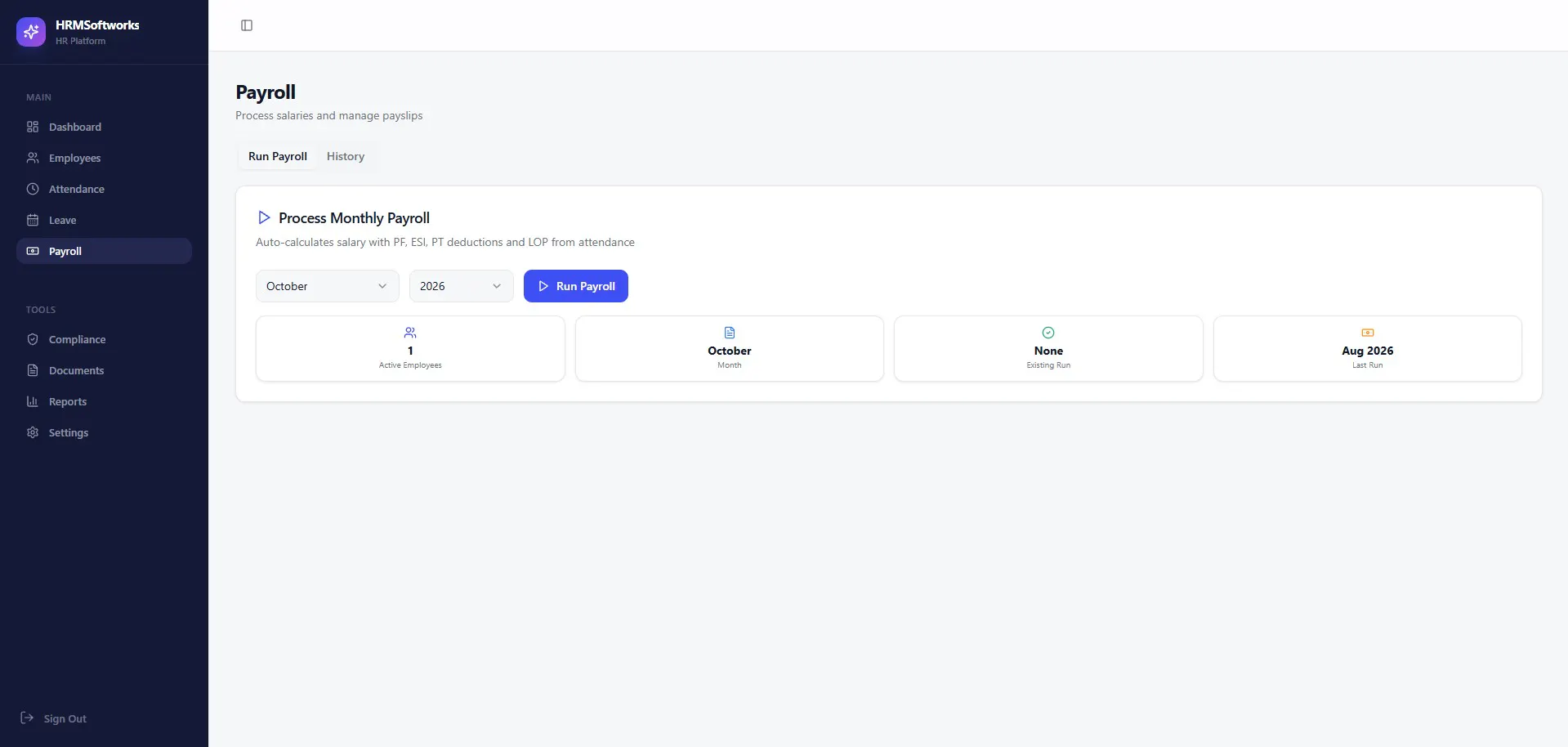The height and width of the screenshot is (747, 1568).
Task: Open Settings label in sidebar
Action: point(69,432)
